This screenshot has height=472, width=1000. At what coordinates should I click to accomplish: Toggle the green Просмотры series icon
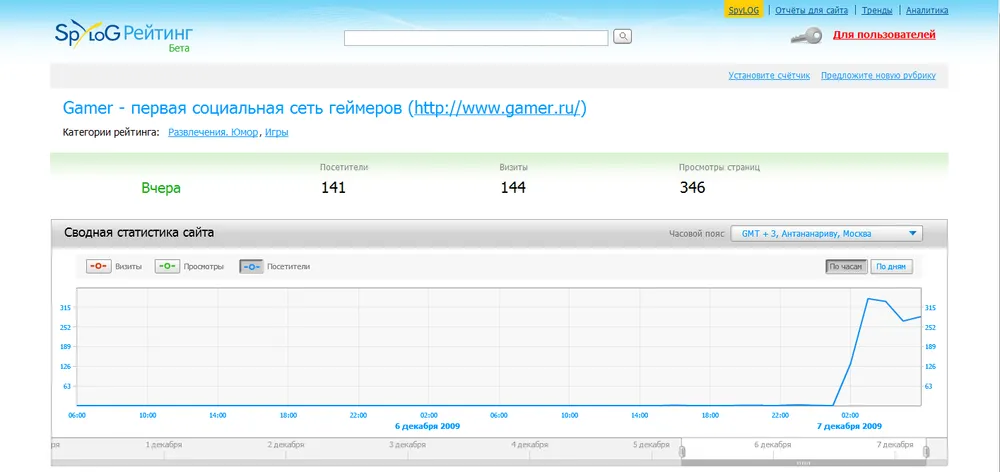167,266
